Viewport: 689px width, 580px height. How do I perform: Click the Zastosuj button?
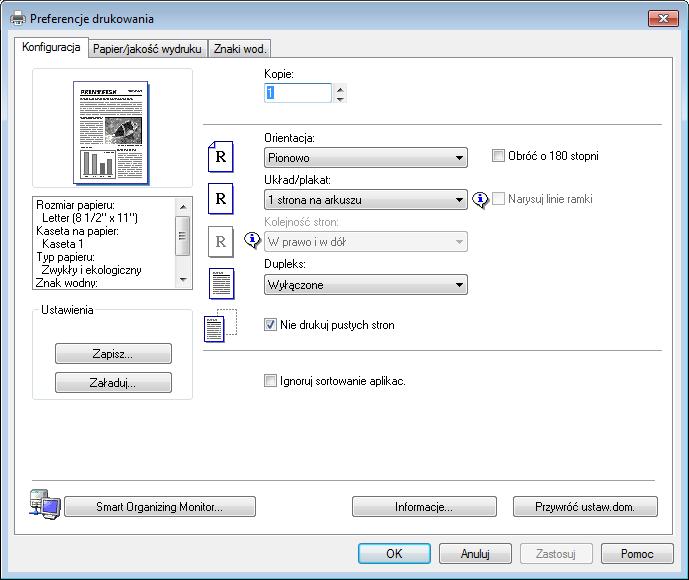(556, 554)
